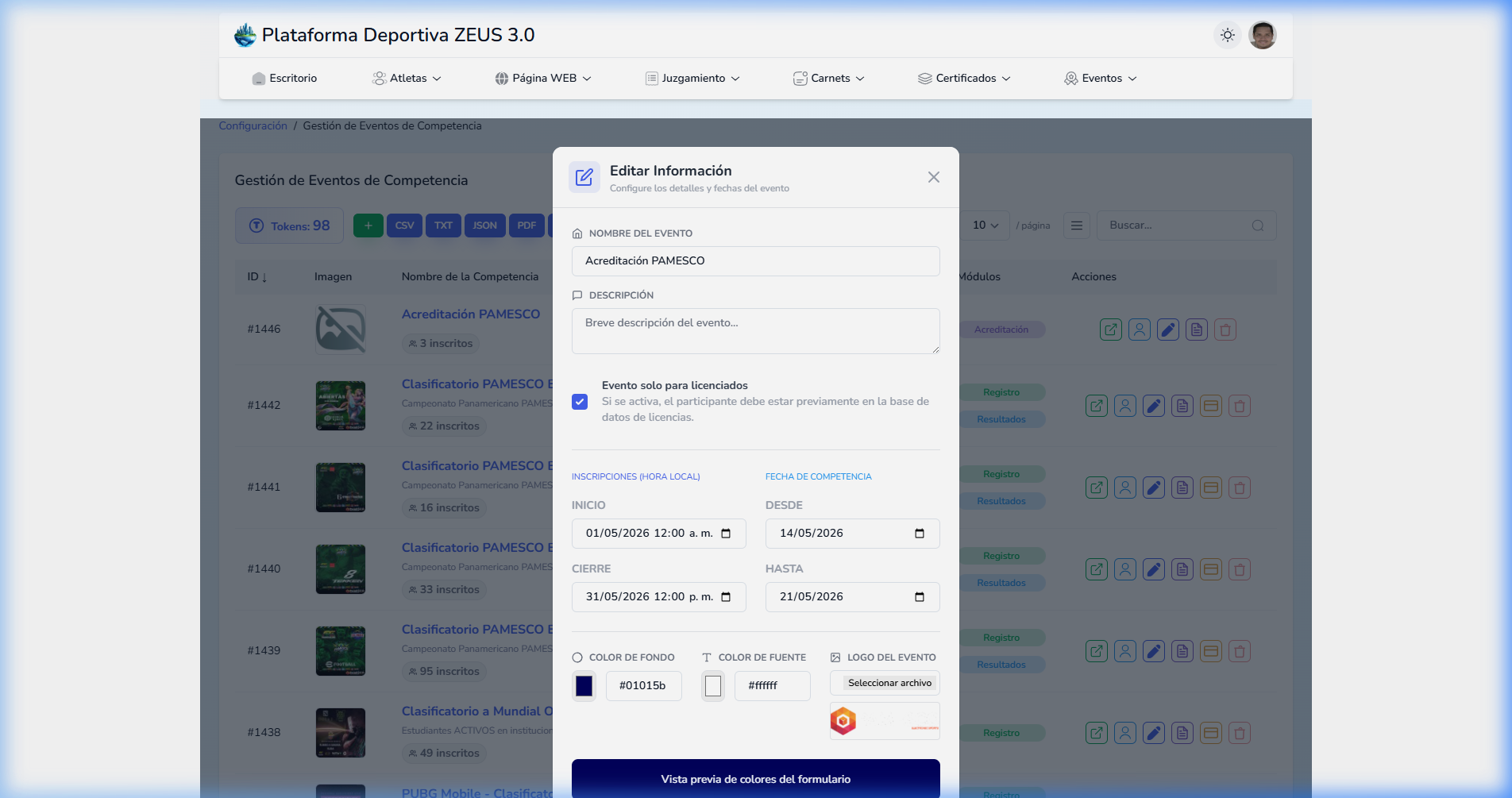
Task: Expand the Juzgamiento menu
Action: coord(692,78)
